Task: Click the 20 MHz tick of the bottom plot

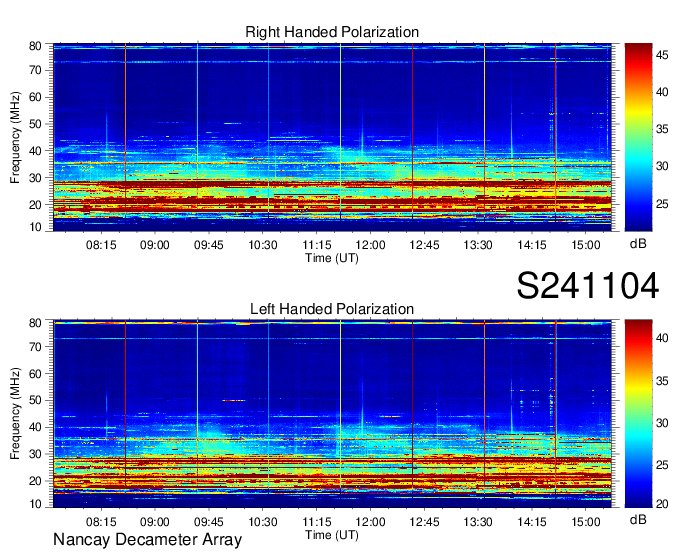Action: click(x=35, y=481)
